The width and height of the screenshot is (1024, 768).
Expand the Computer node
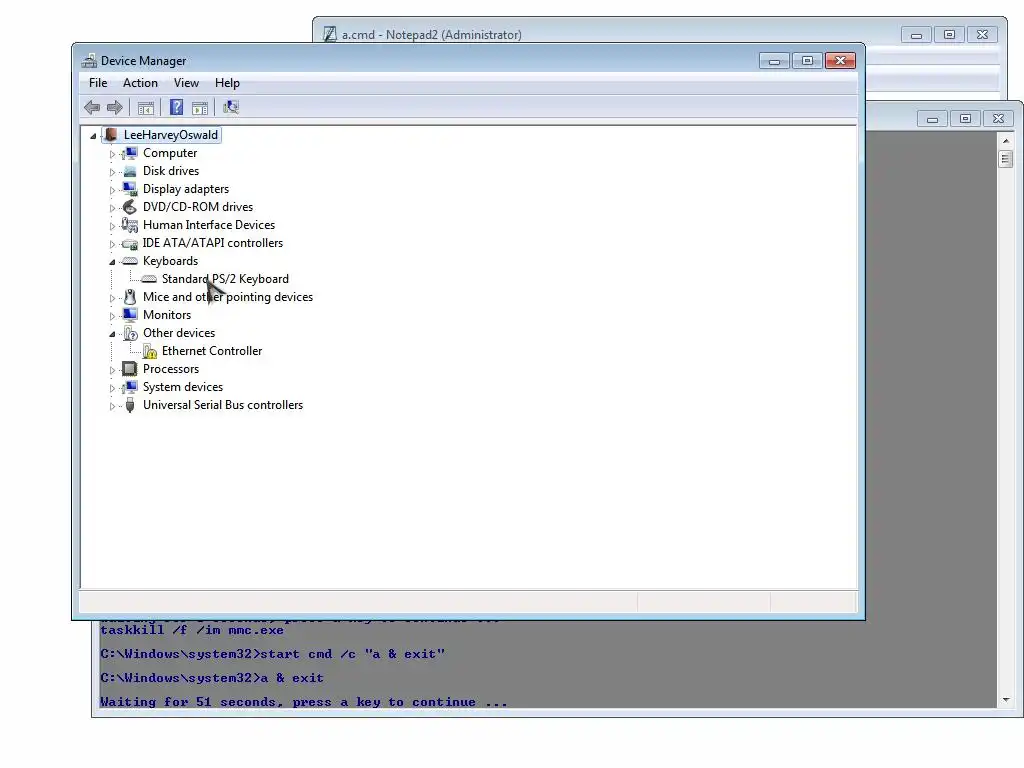(112, 154)
